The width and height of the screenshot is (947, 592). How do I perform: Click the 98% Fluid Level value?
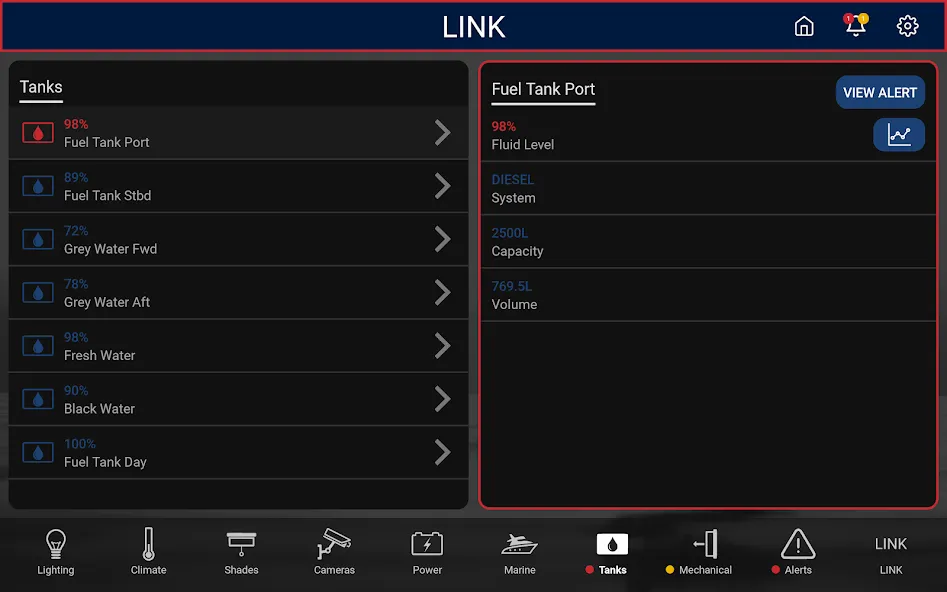click(504, 126)
